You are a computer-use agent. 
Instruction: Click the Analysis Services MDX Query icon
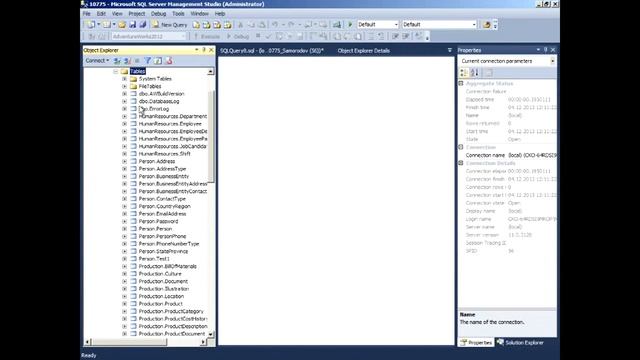(207, 25)
